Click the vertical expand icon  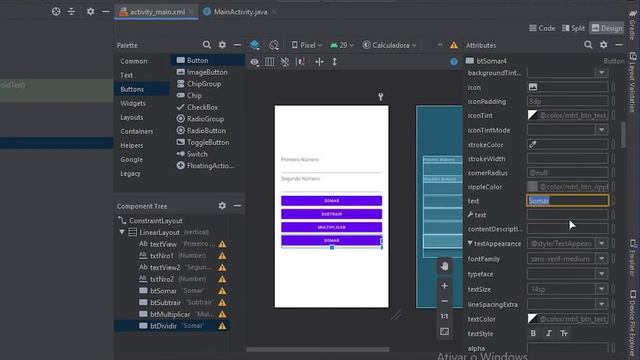click(x=334, y=62)
